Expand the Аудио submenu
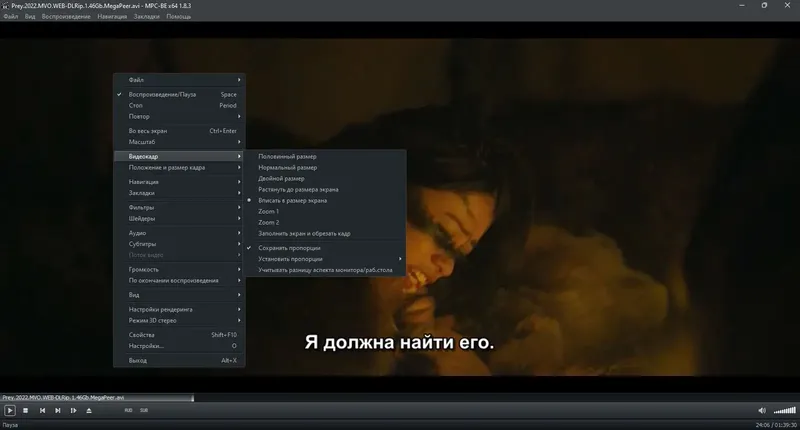Image resolution: width=800 pixels, height=430 pixels. pyautogui.click(x=179, y=233)
